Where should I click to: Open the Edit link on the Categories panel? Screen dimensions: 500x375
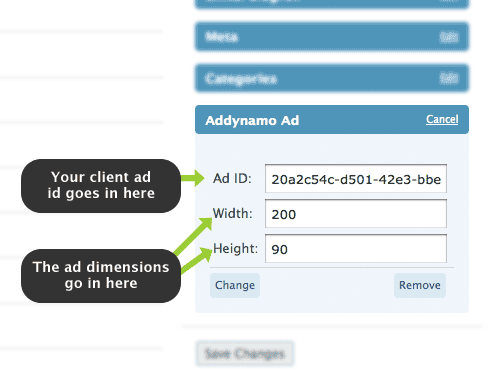pyautogui.click(x=449, y=78)
